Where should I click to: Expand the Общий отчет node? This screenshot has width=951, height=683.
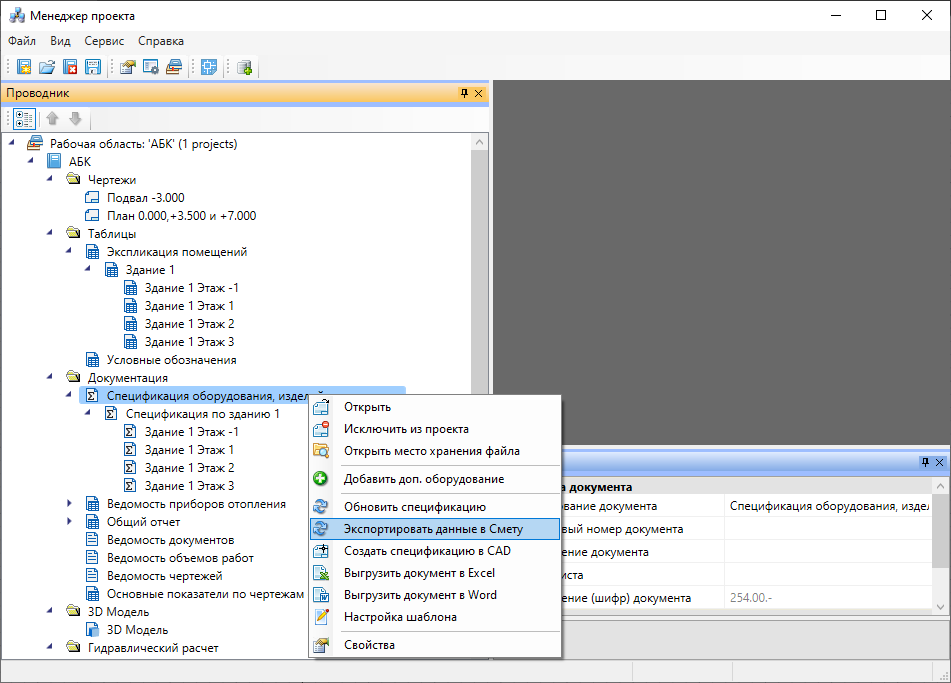69,522
